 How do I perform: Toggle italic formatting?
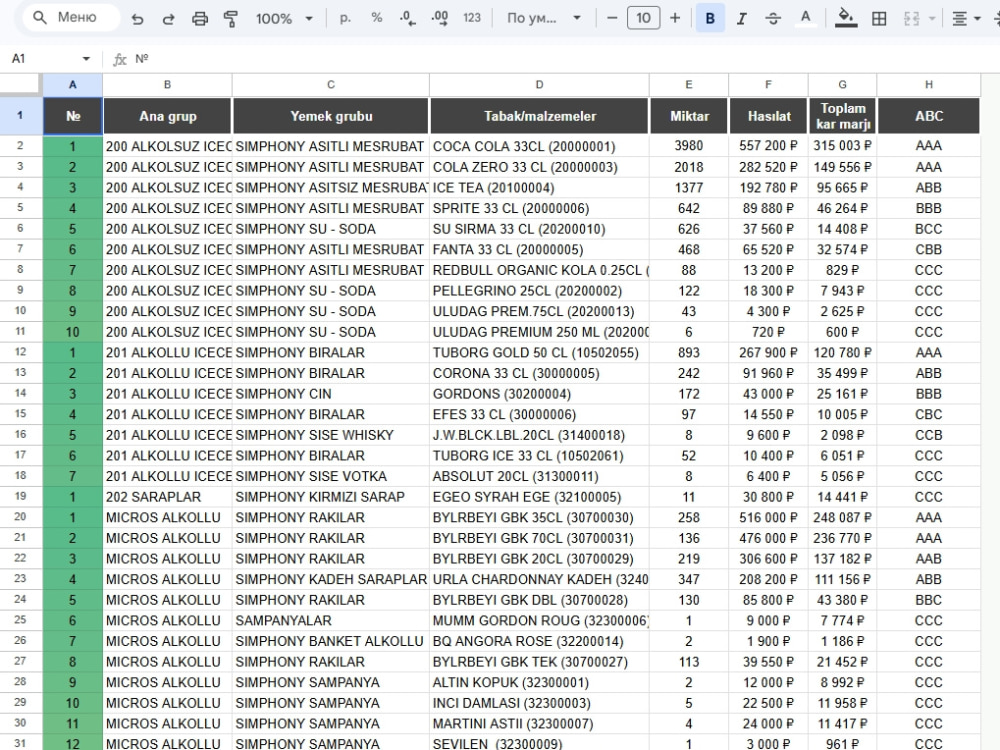[742, 18]
